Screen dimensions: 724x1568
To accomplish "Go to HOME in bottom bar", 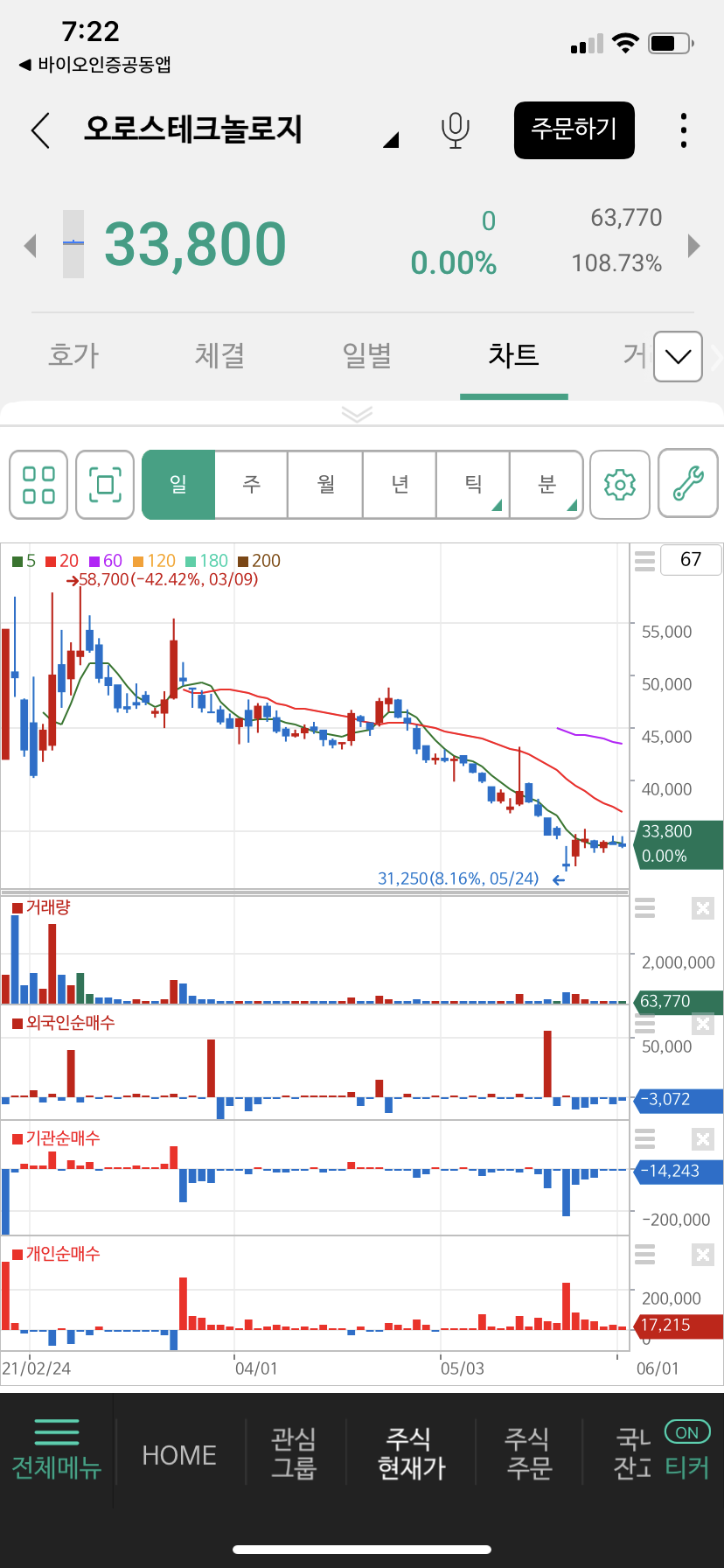I will pos(179,1455).
